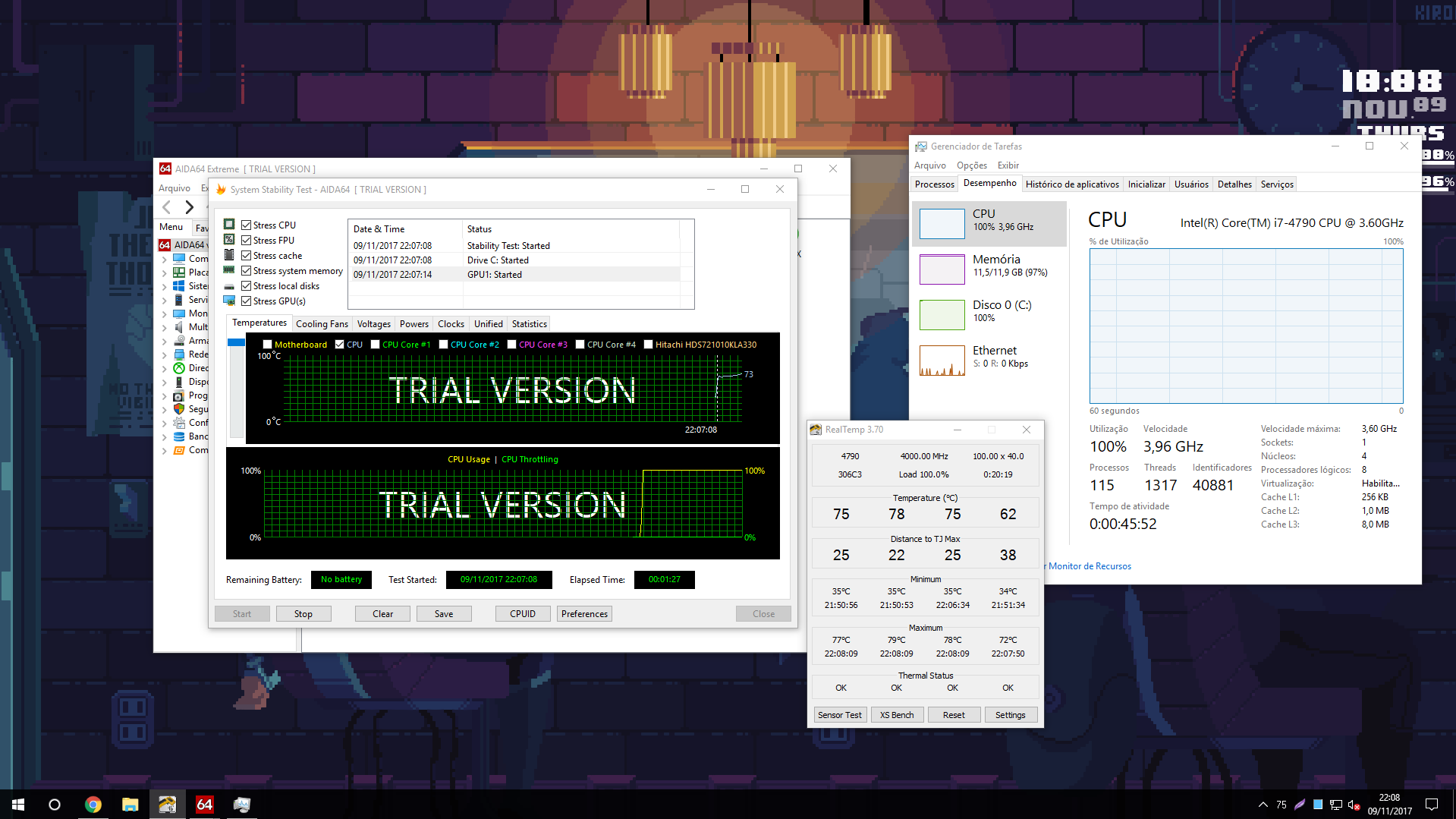Uncheck the Stress FPU checkbox
1456x819 pixels.
246,240
